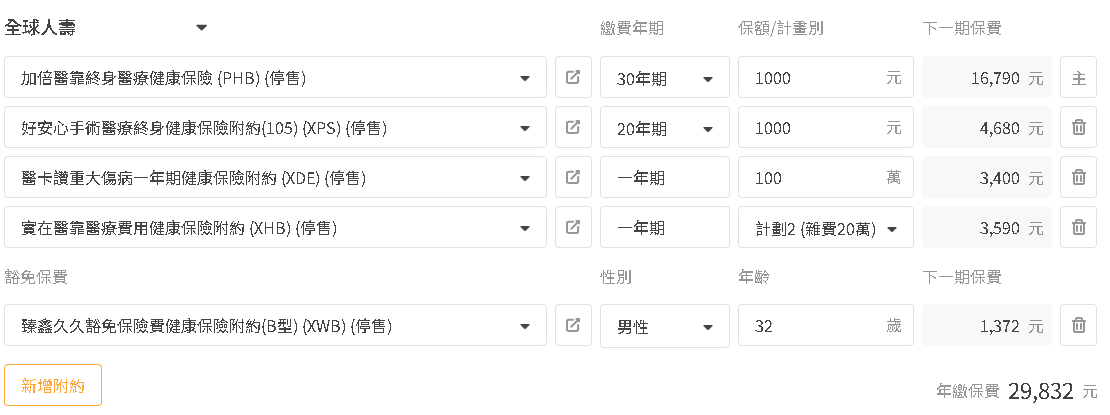This screenshot has height=415, width=1110.
Task: Open external link for 臻鑫久久 XWB waiver rider
Action: click(x=573, y=326)
